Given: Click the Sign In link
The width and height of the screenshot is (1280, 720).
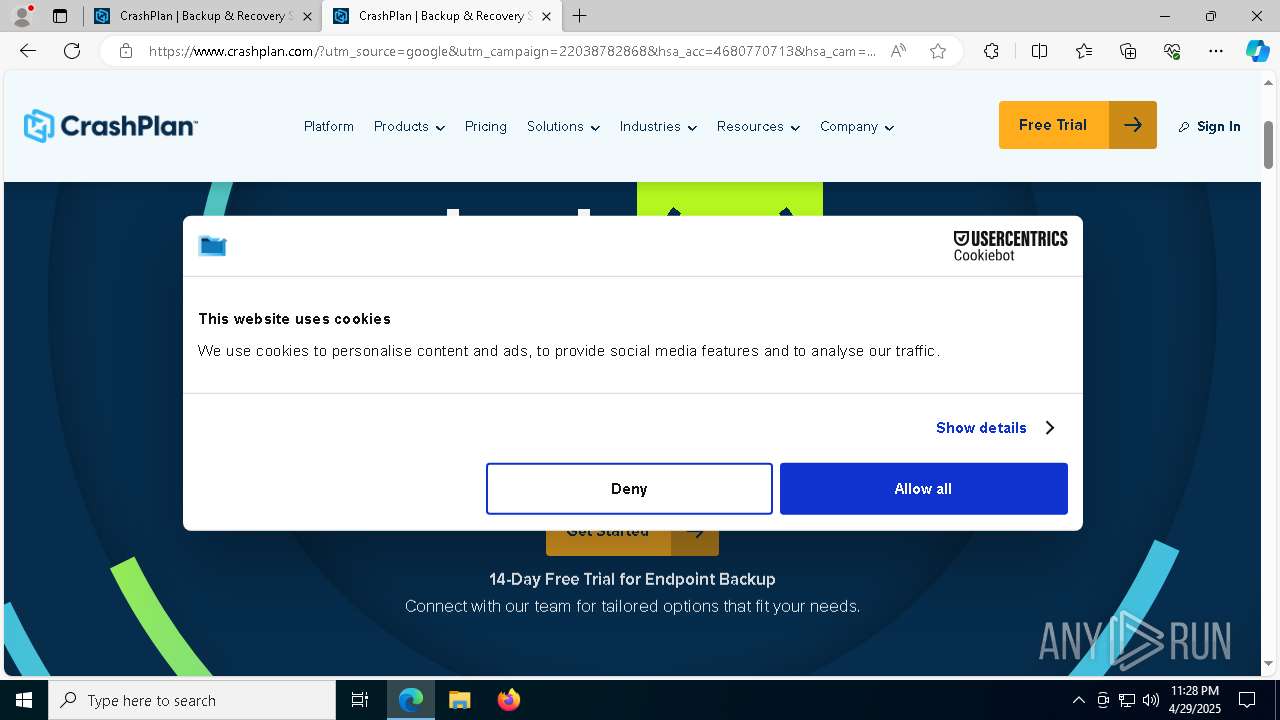Looking at the screenshot, I should tap(1209, 126).
